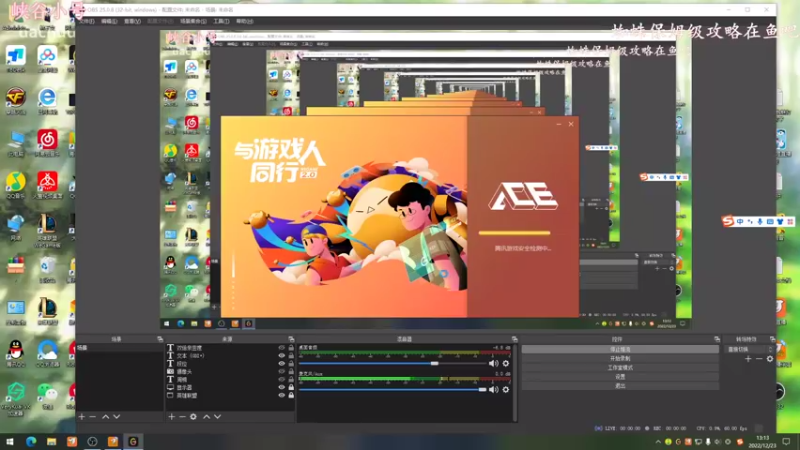800x450 pixels.
Task: Move scene up in the scenes panel
Action: 106,417
